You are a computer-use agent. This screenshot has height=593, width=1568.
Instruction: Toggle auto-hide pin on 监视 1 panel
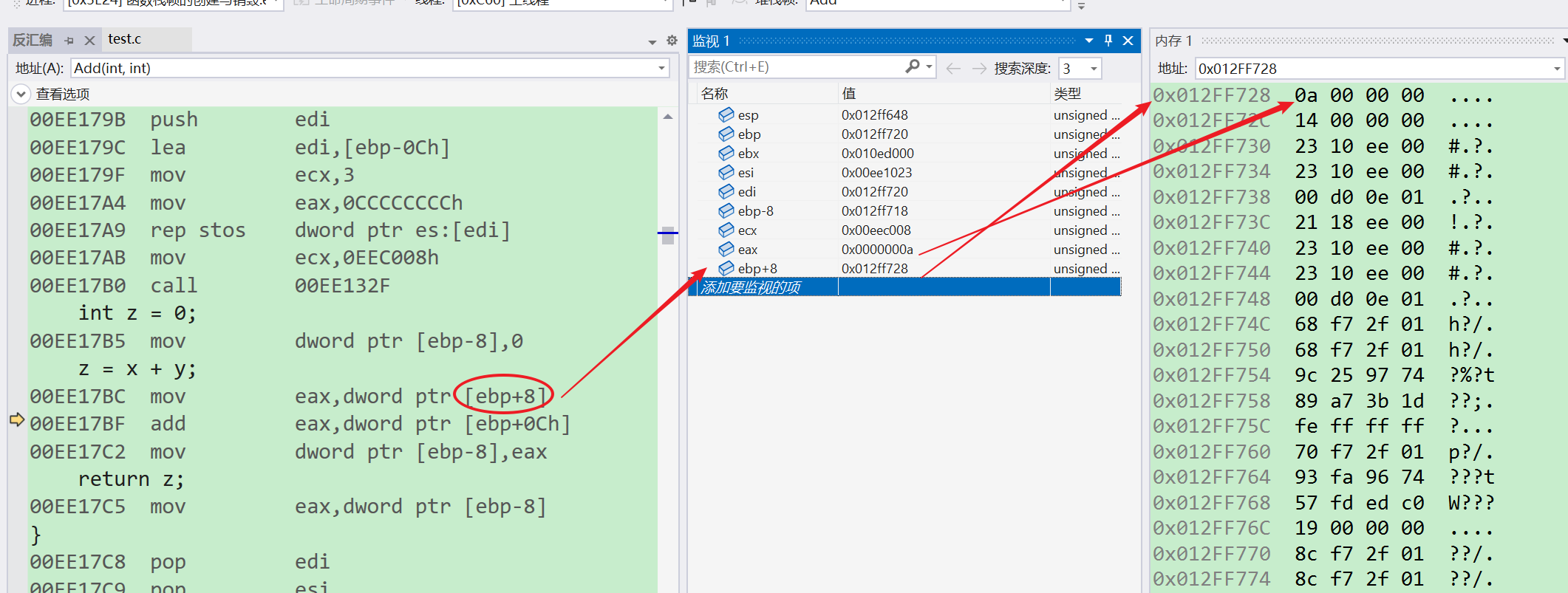pos(1108,41)
